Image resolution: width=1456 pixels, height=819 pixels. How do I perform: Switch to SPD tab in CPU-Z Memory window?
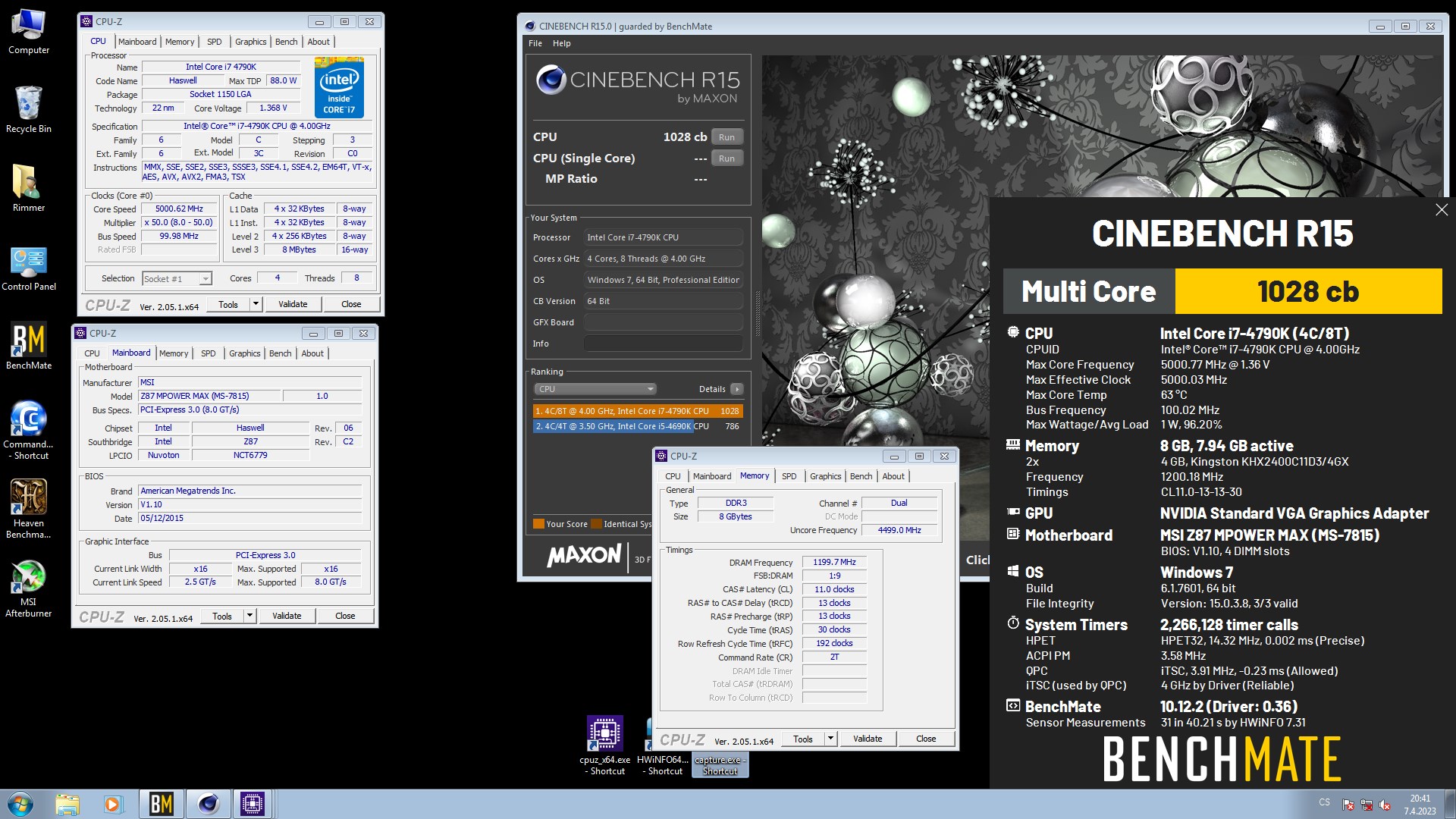pyautogui.click(x=789, y=476)
